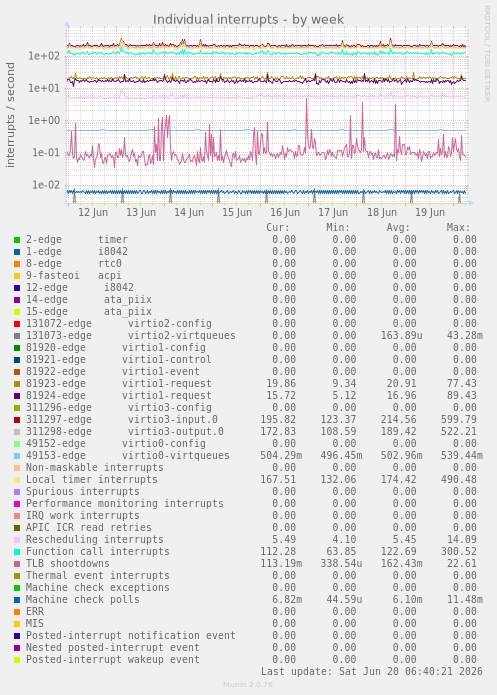This screenshot has width=497, height=695.
Task: Click the Munin 2.0.76 footer text
Action: pos(248,685)
